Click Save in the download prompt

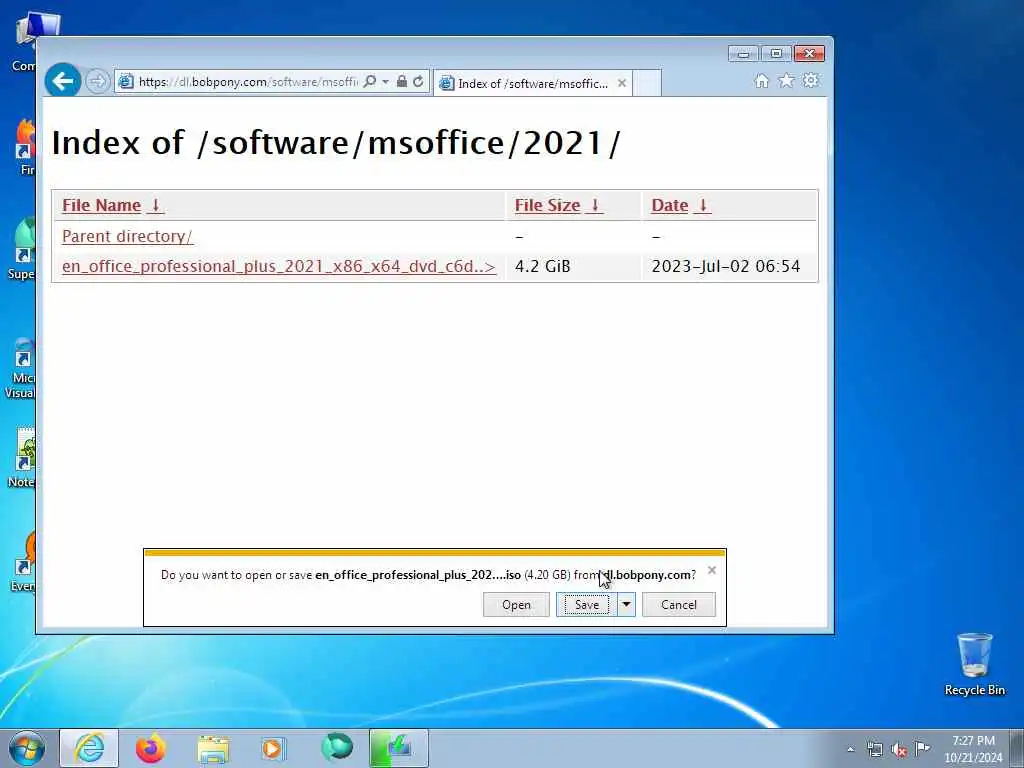[x=586, y=605]
